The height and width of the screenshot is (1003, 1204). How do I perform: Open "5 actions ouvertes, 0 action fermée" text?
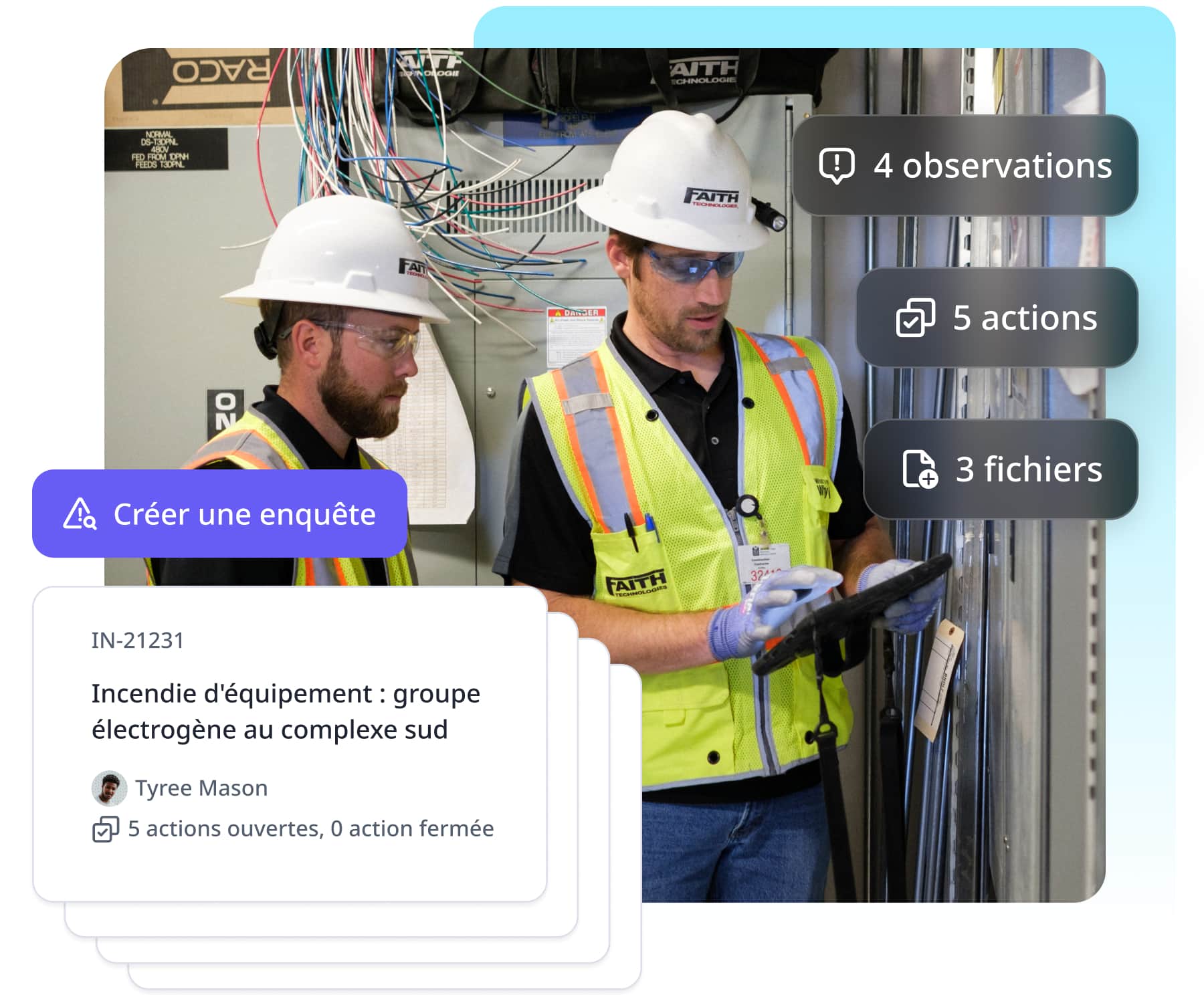click(310, 829)
